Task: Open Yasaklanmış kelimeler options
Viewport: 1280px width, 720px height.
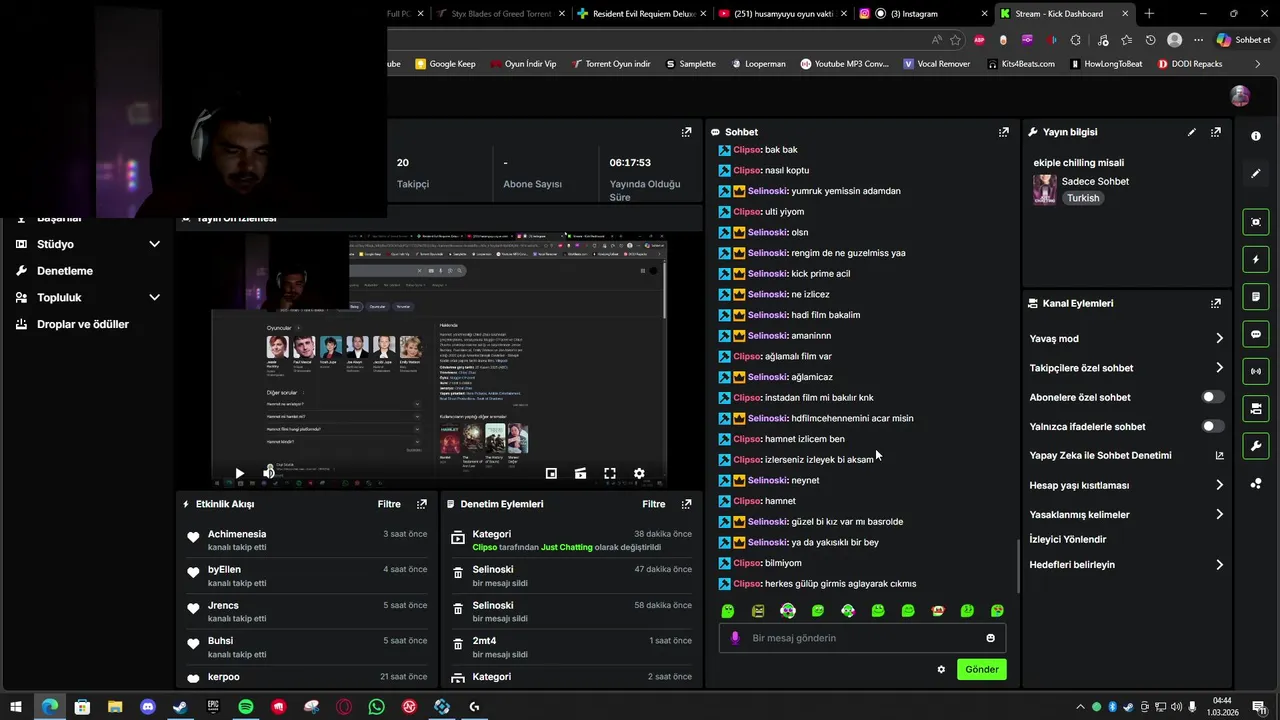Action: pyautogui.click(x=1126, y=514)
